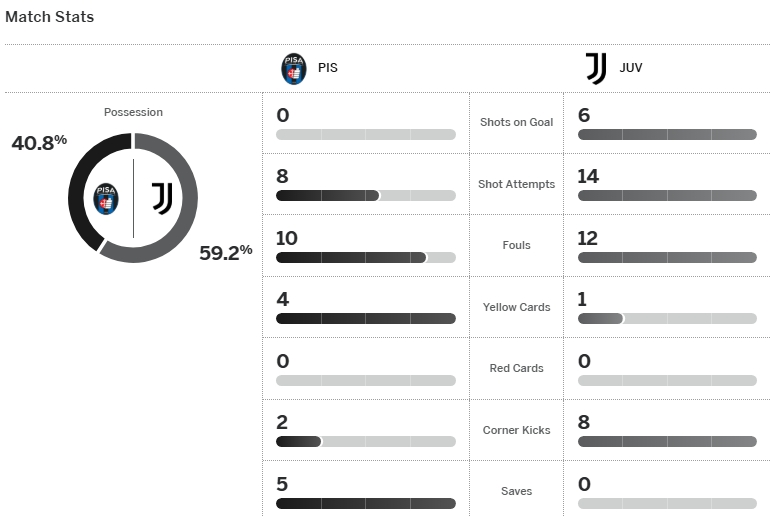Image resolution: width=775 pixels, height=517 pixels.
Task: Click the Corner Kicks stat label
Action: click(516, 430)
